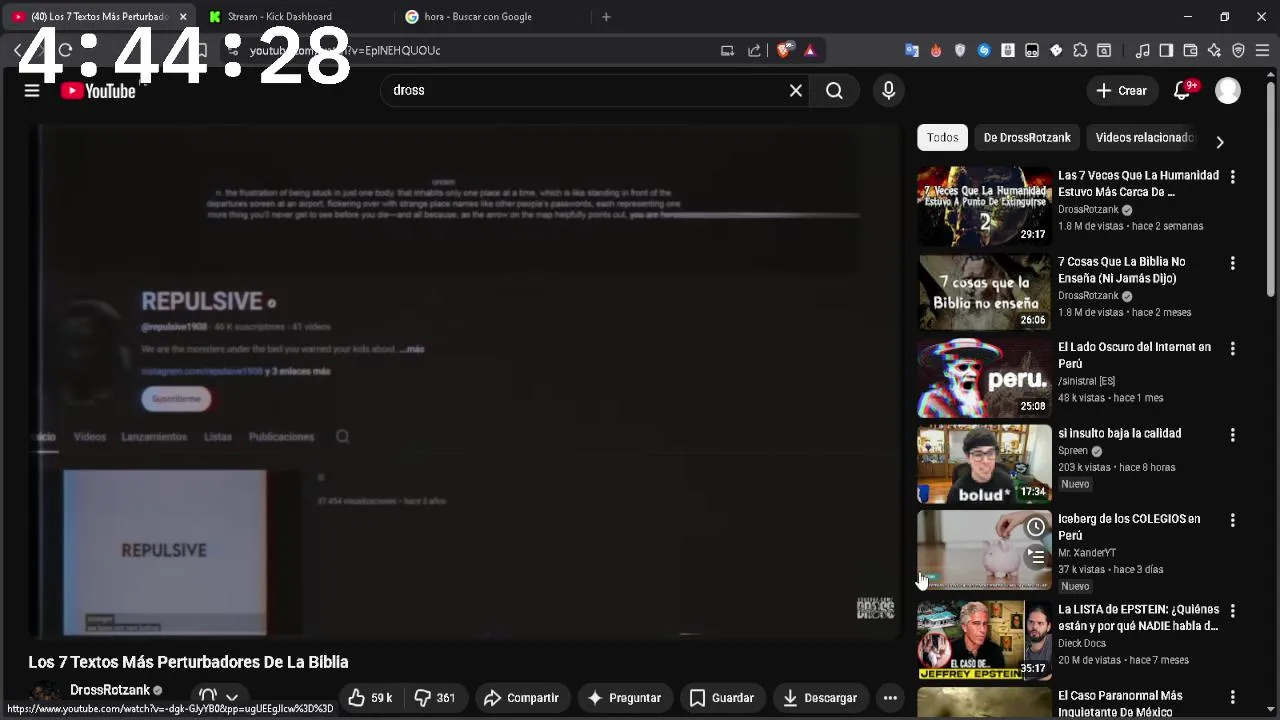Open options for El Lado Oscuro video
This screenshot has width=1280, height=720.
tap(1232, 349)
